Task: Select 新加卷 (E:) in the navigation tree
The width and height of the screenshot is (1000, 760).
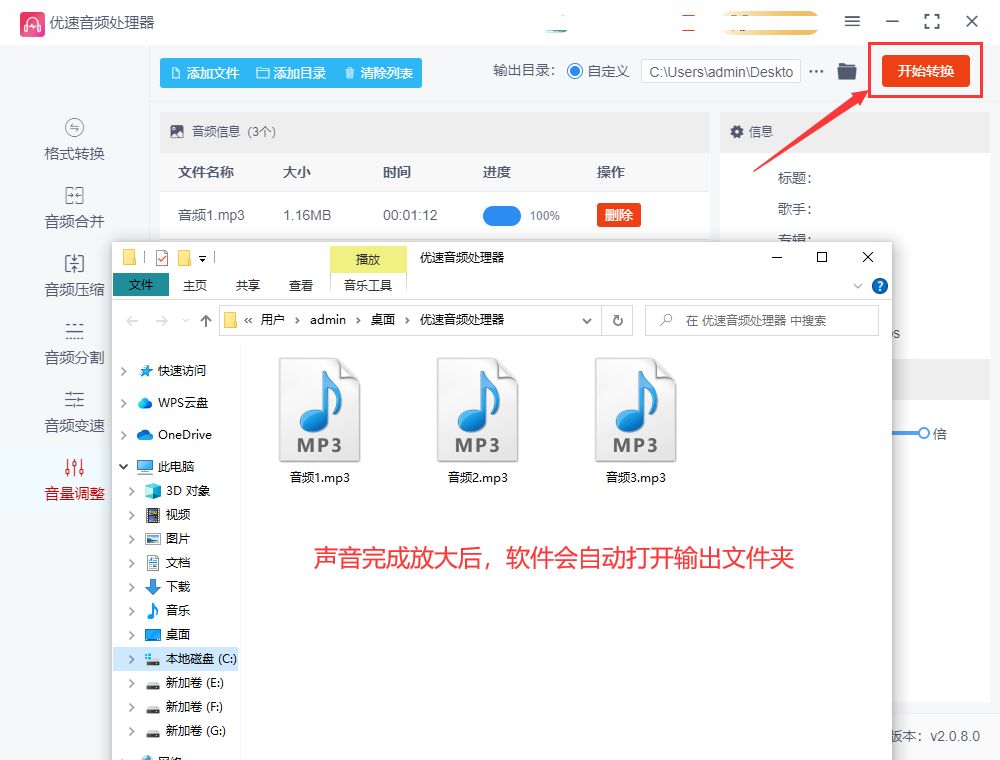Action: pos(194,683)
